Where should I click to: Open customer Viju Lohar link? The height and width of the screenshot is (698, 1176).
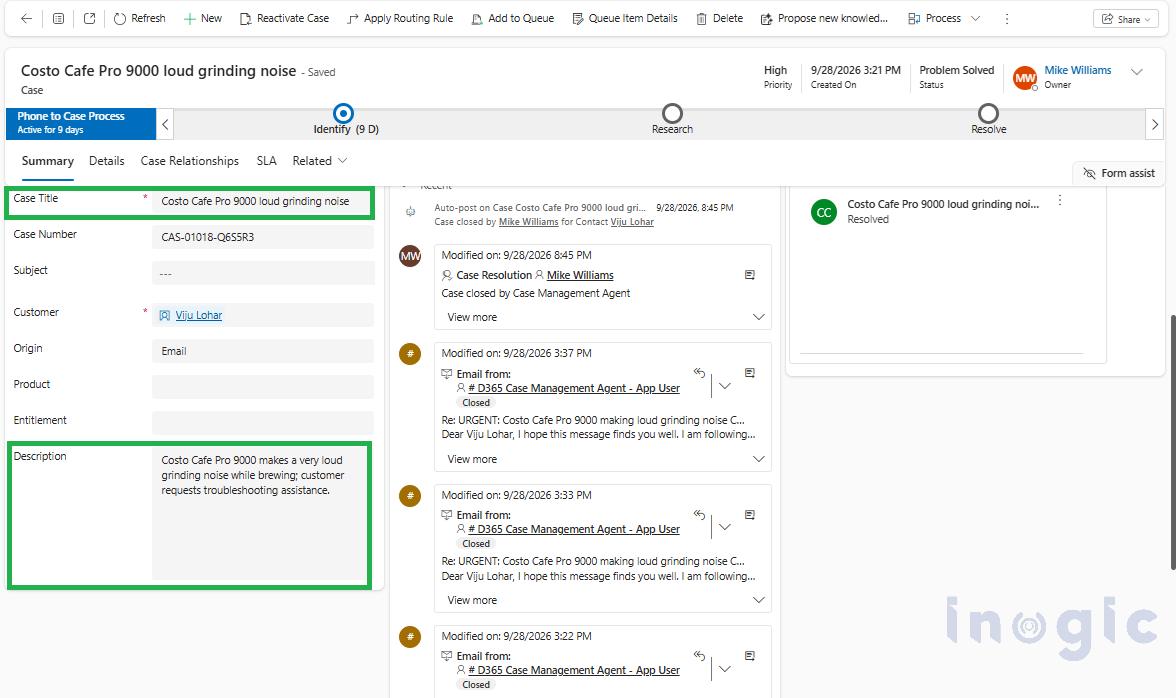pyautogui.click(x=199, y=315)
